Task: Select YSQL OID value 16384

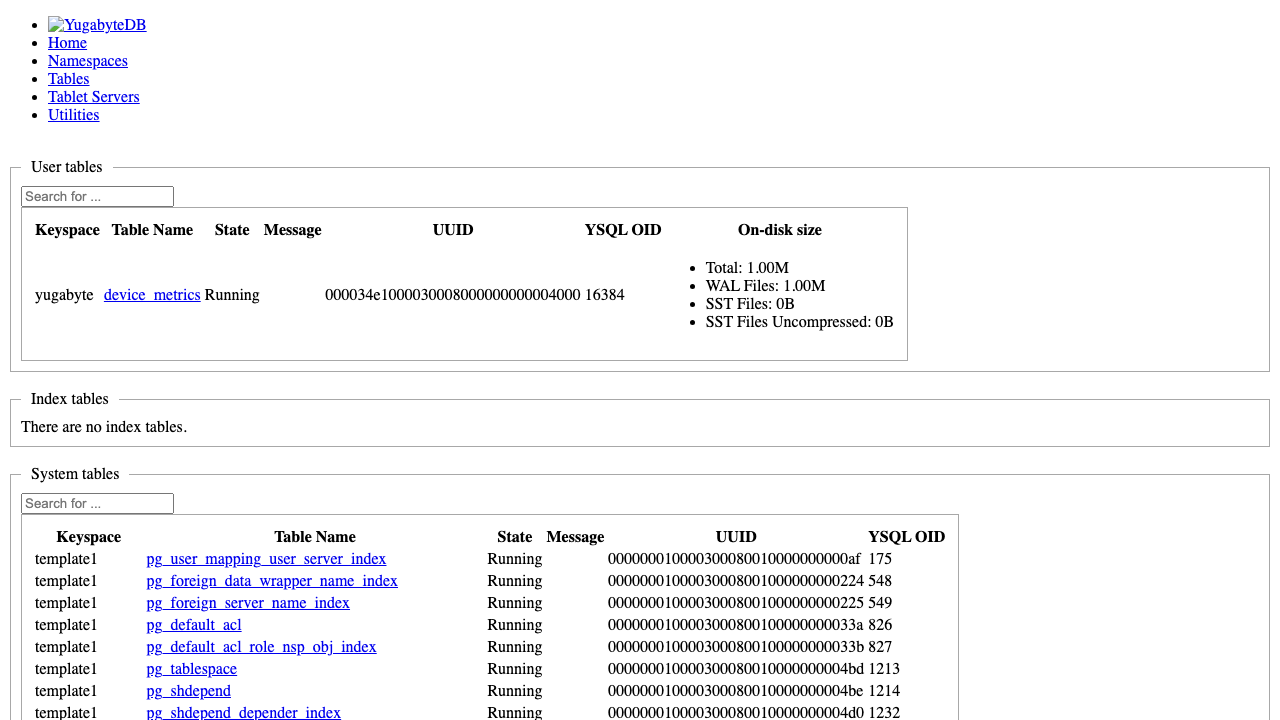Action: [x=605, y=295]
